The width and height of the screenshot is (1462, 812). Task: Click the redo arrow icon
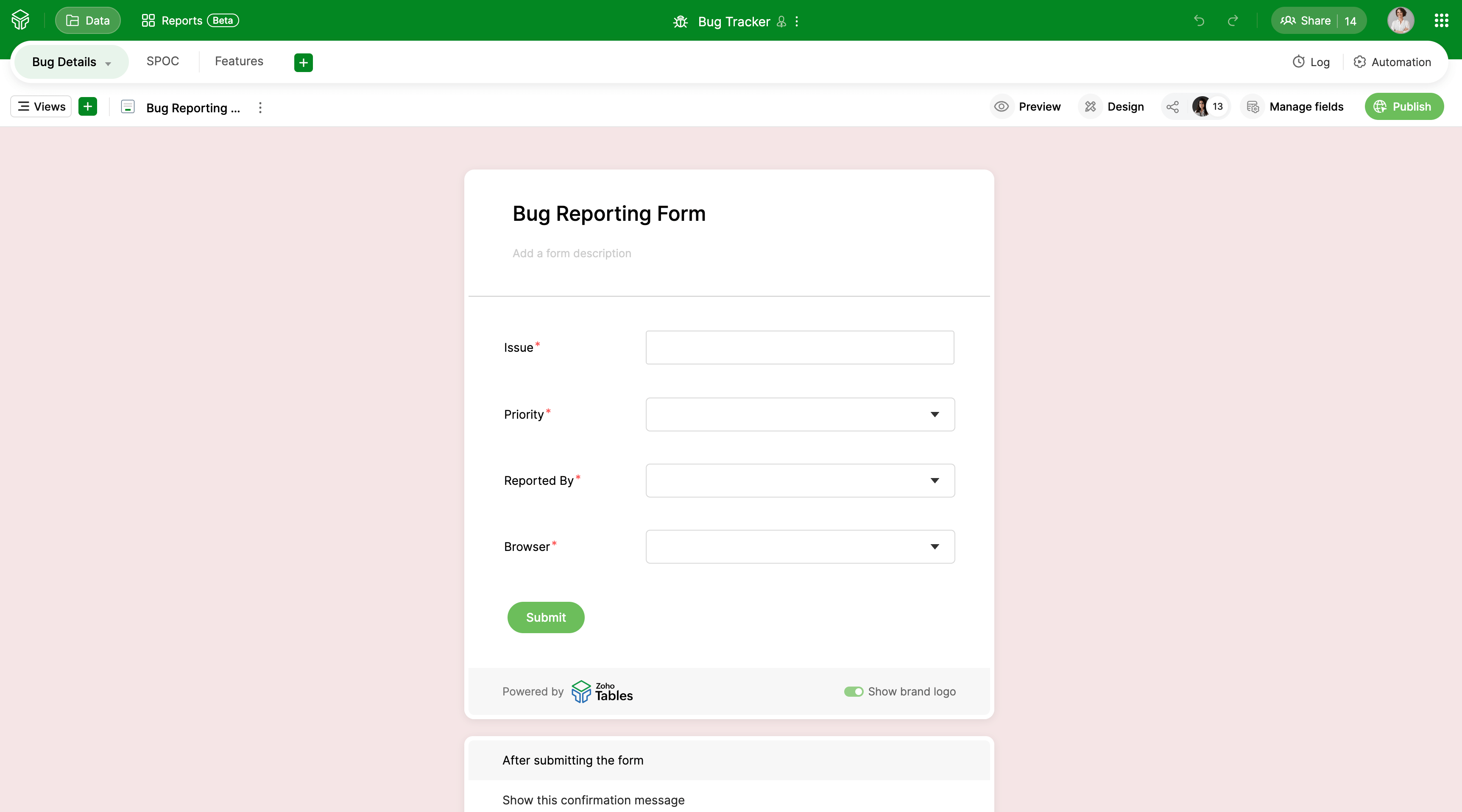1233,21
